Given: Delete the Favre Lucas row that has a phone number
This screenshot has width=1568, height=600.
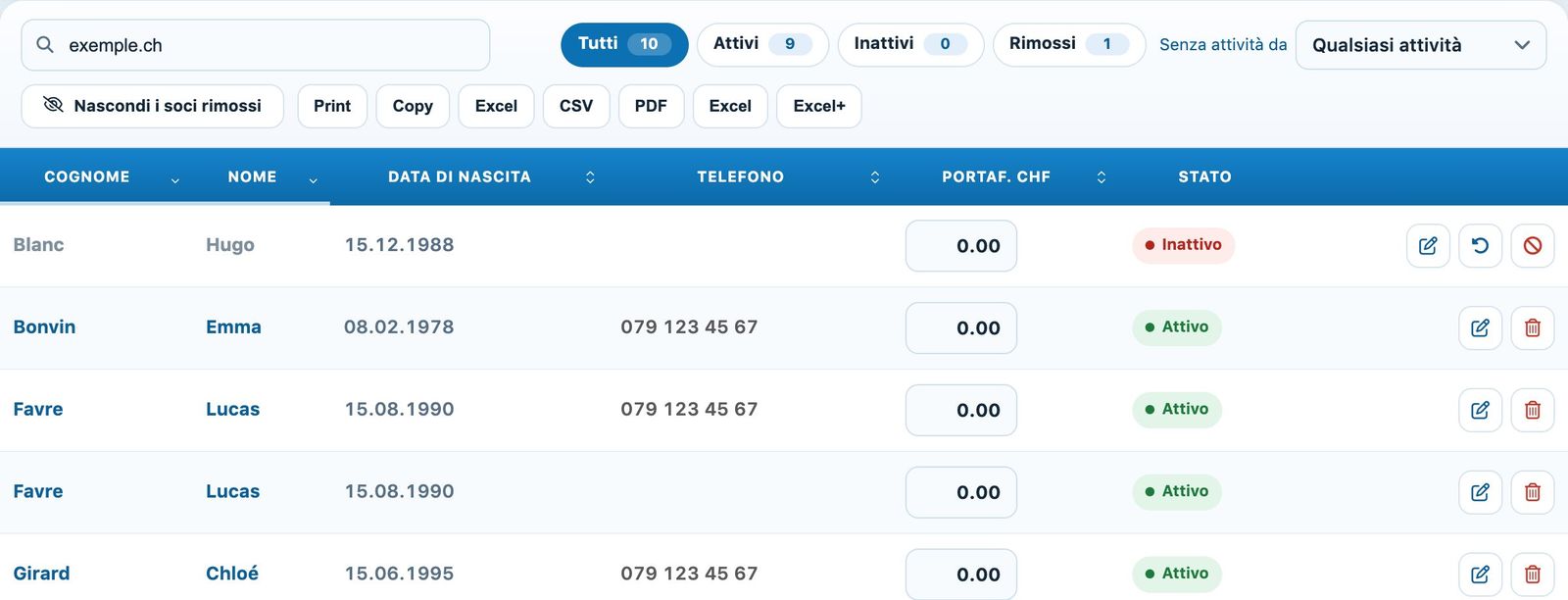Looking at the screenshot, I should (1533, 411).
